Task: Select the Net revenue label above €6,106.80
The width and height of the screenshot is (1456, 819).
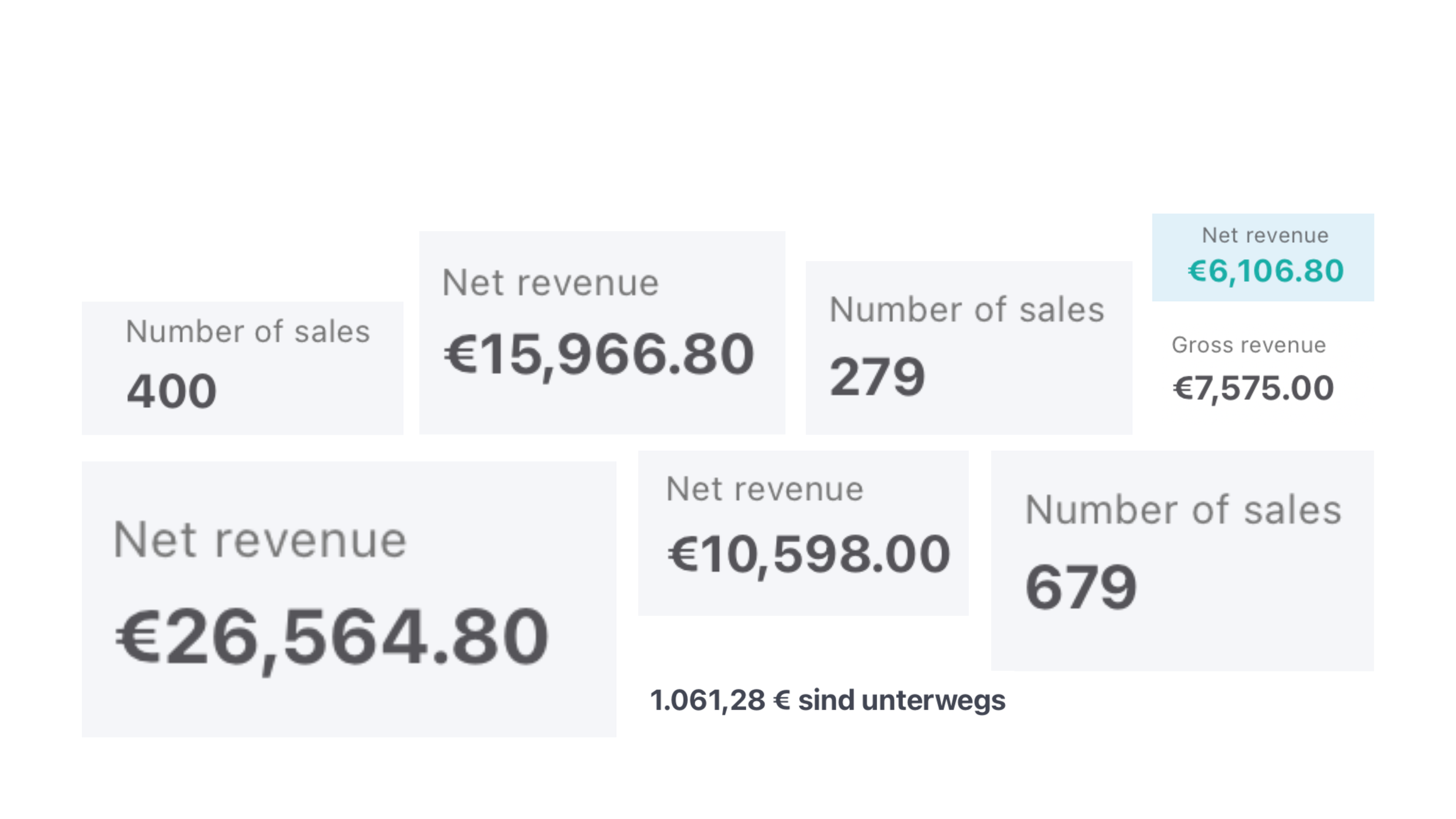Action: click(x=1265, y=235)
